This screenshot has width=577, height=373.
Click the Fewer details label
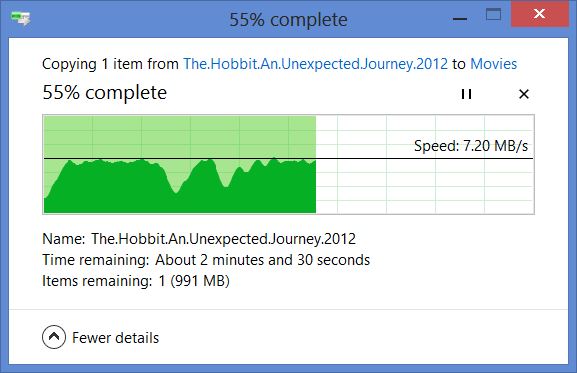(116, 338)
